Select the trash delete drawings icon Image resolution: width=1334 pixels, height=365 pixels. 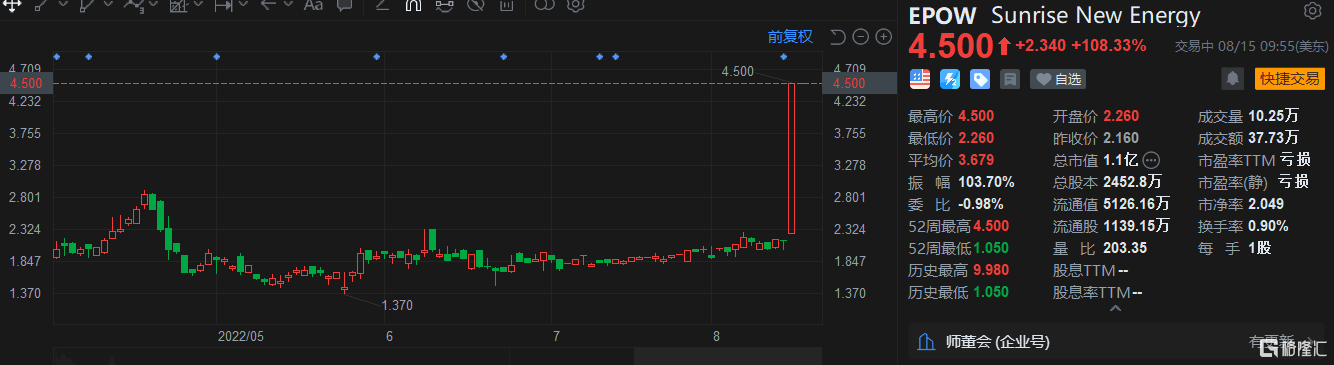507,5
